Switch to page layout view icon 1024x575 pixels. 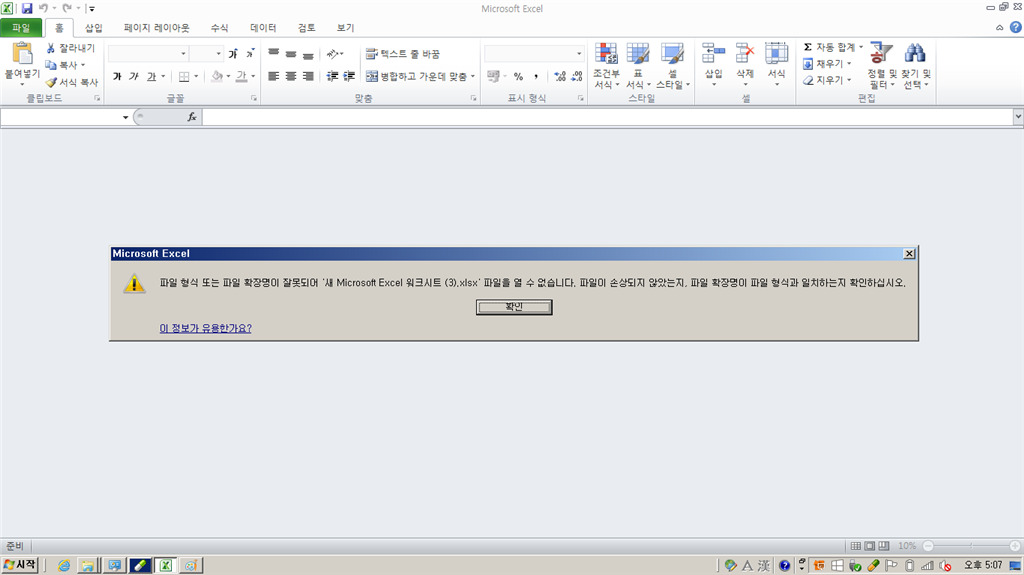(x=870, y=546)
